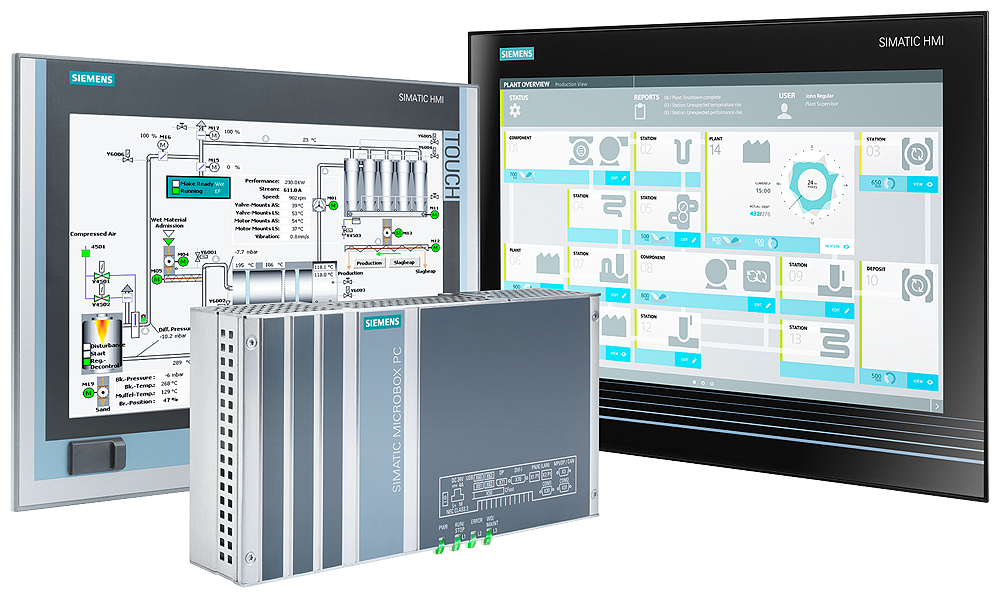Tick the Start checkbox
The height and width of the screenshot is (598, 1000).
87,354
